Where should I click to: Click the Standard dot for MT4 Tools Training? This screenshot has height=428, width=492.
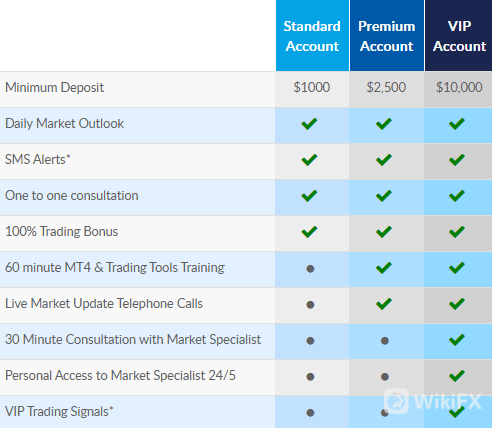click(310, 269)
